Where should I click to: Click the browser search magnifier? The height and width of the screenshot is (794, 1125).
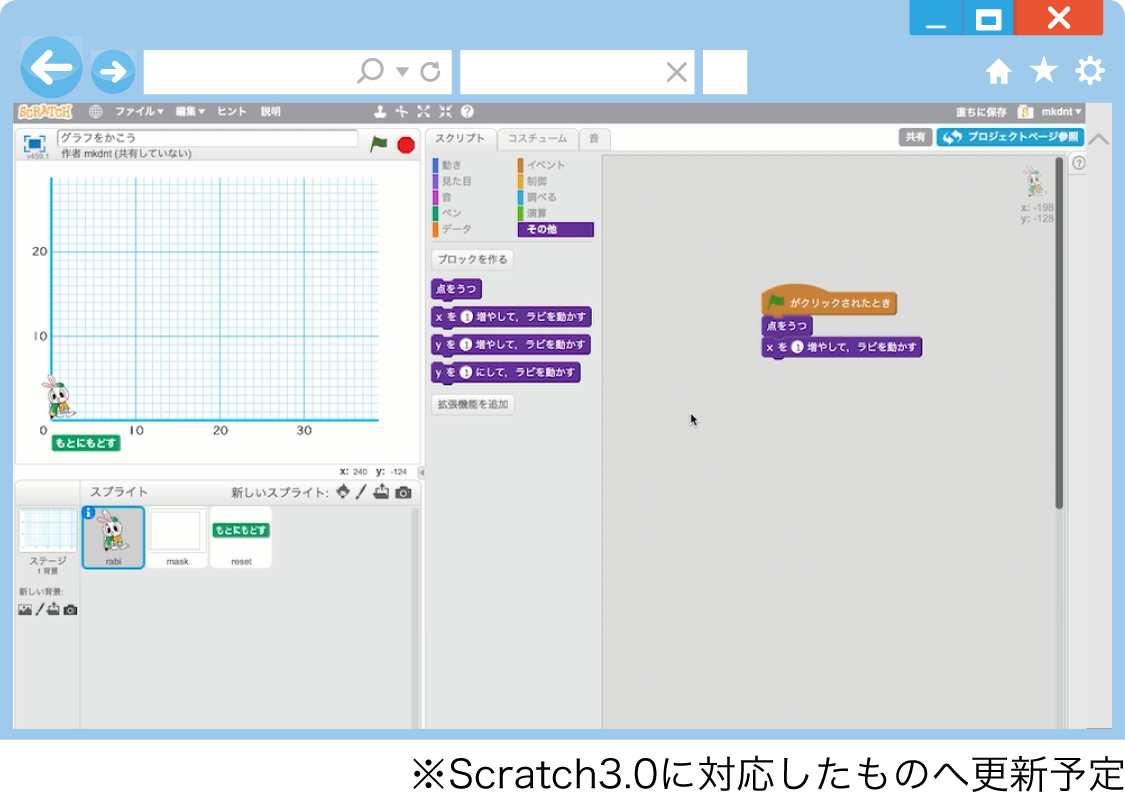point(370,71)
